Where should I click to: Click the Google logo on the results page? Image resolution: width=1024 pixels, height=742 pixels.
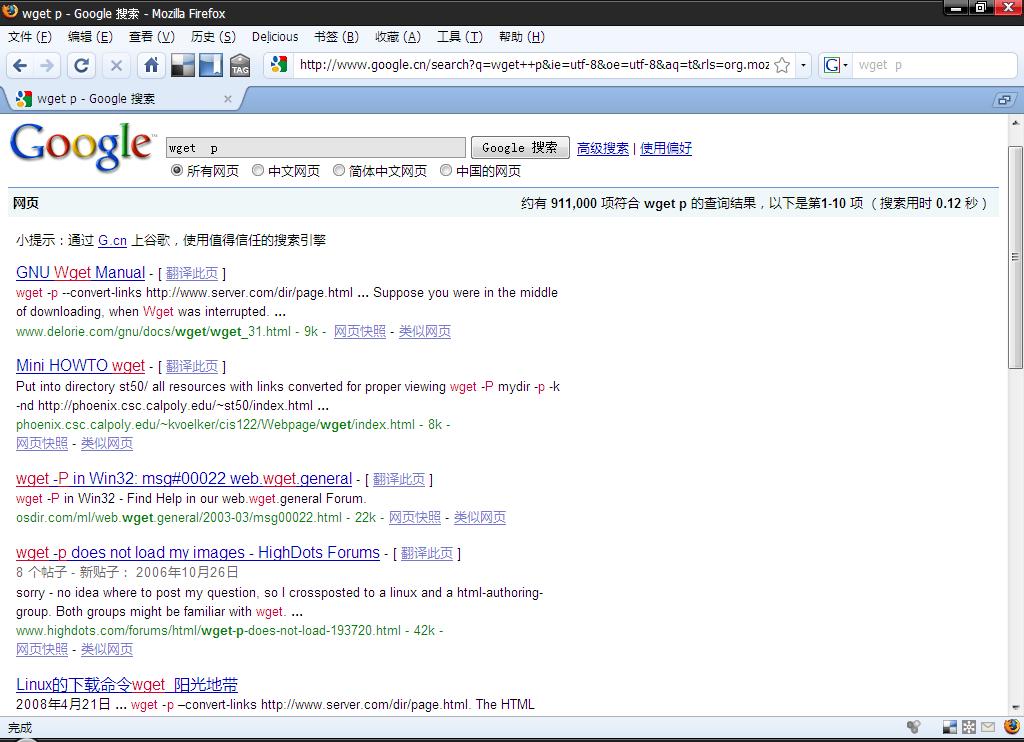click(x=84, y=147)
